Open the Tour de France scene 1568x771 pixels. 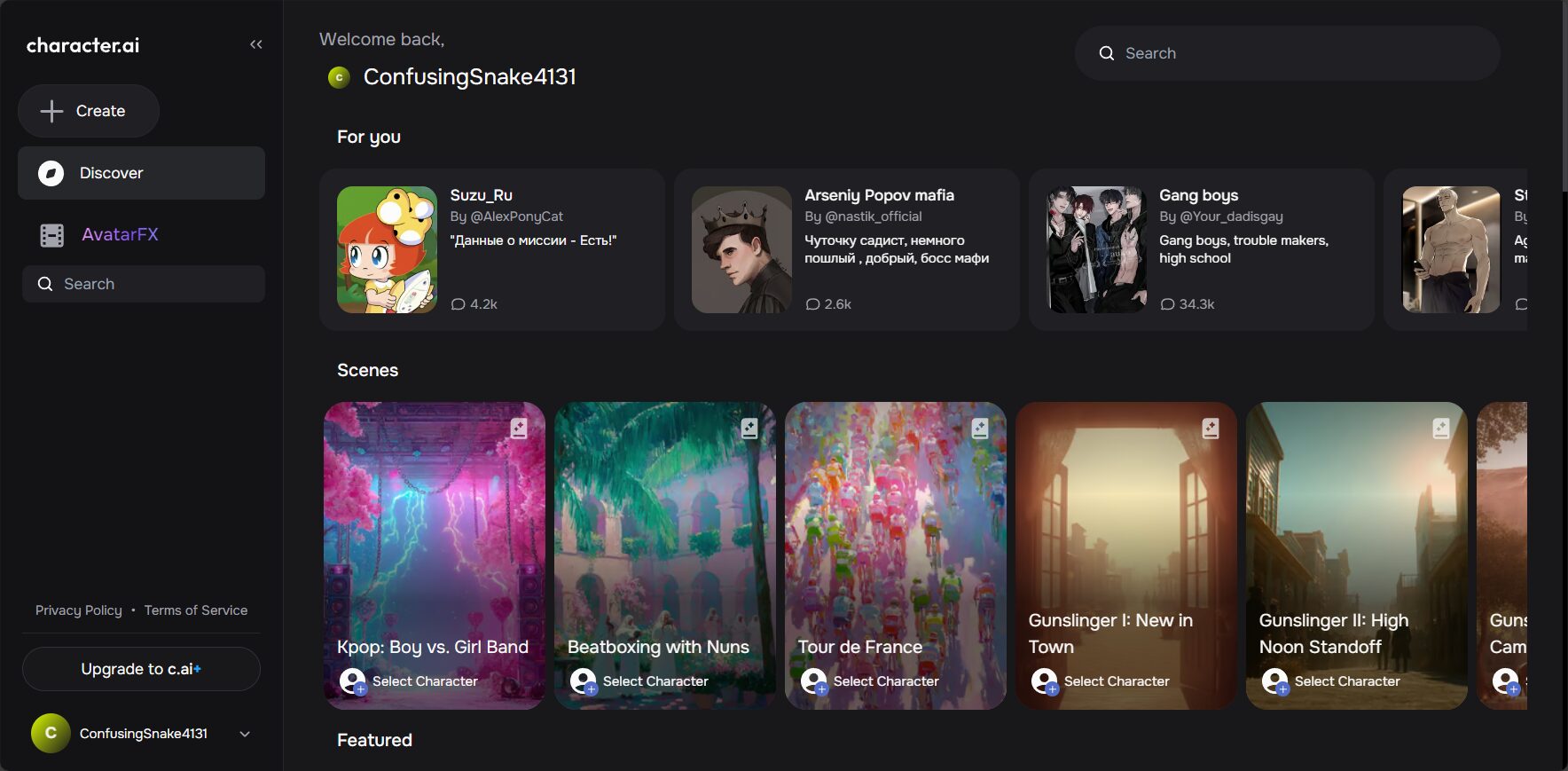896,555
